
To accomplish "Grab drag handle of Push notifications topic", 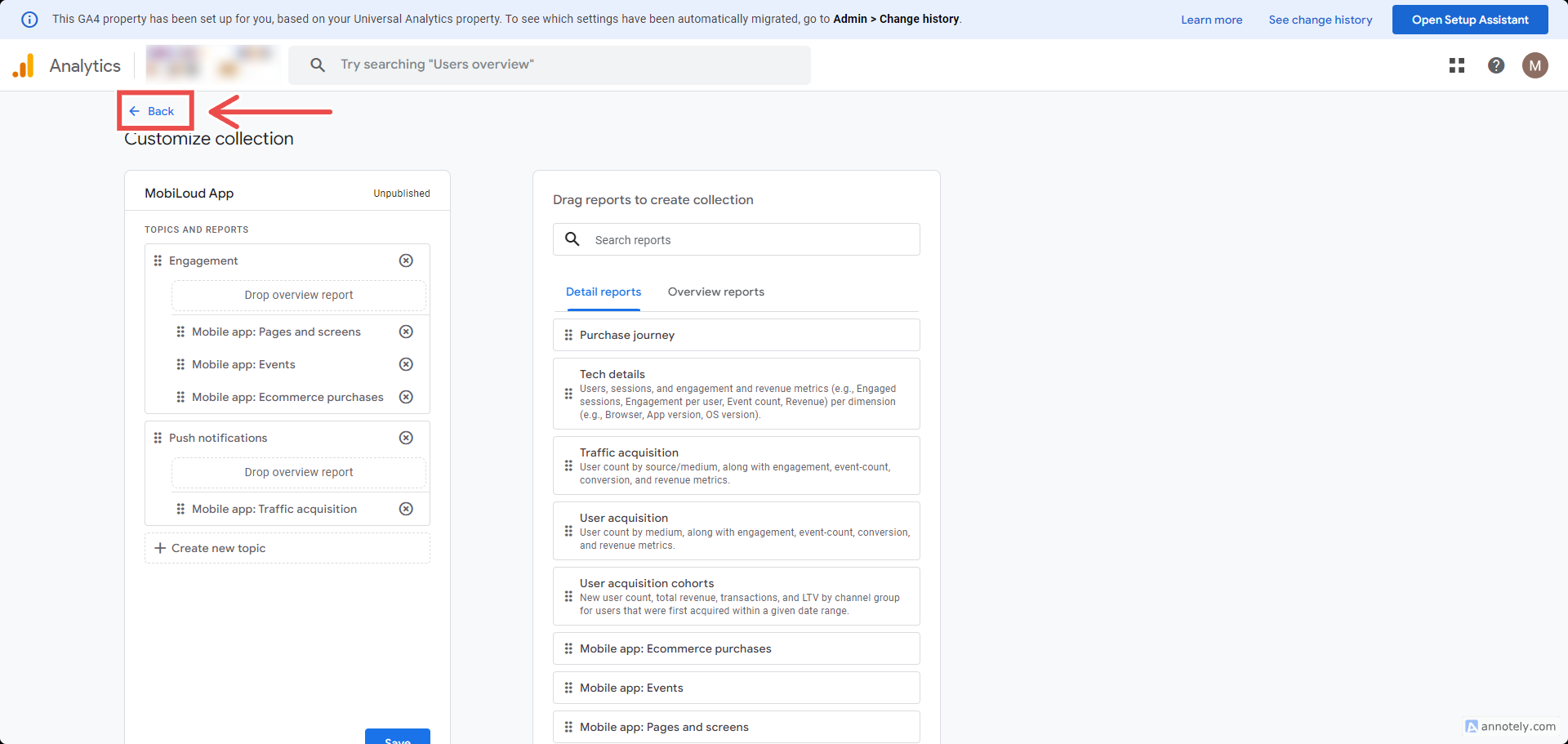I will [158, 438].
